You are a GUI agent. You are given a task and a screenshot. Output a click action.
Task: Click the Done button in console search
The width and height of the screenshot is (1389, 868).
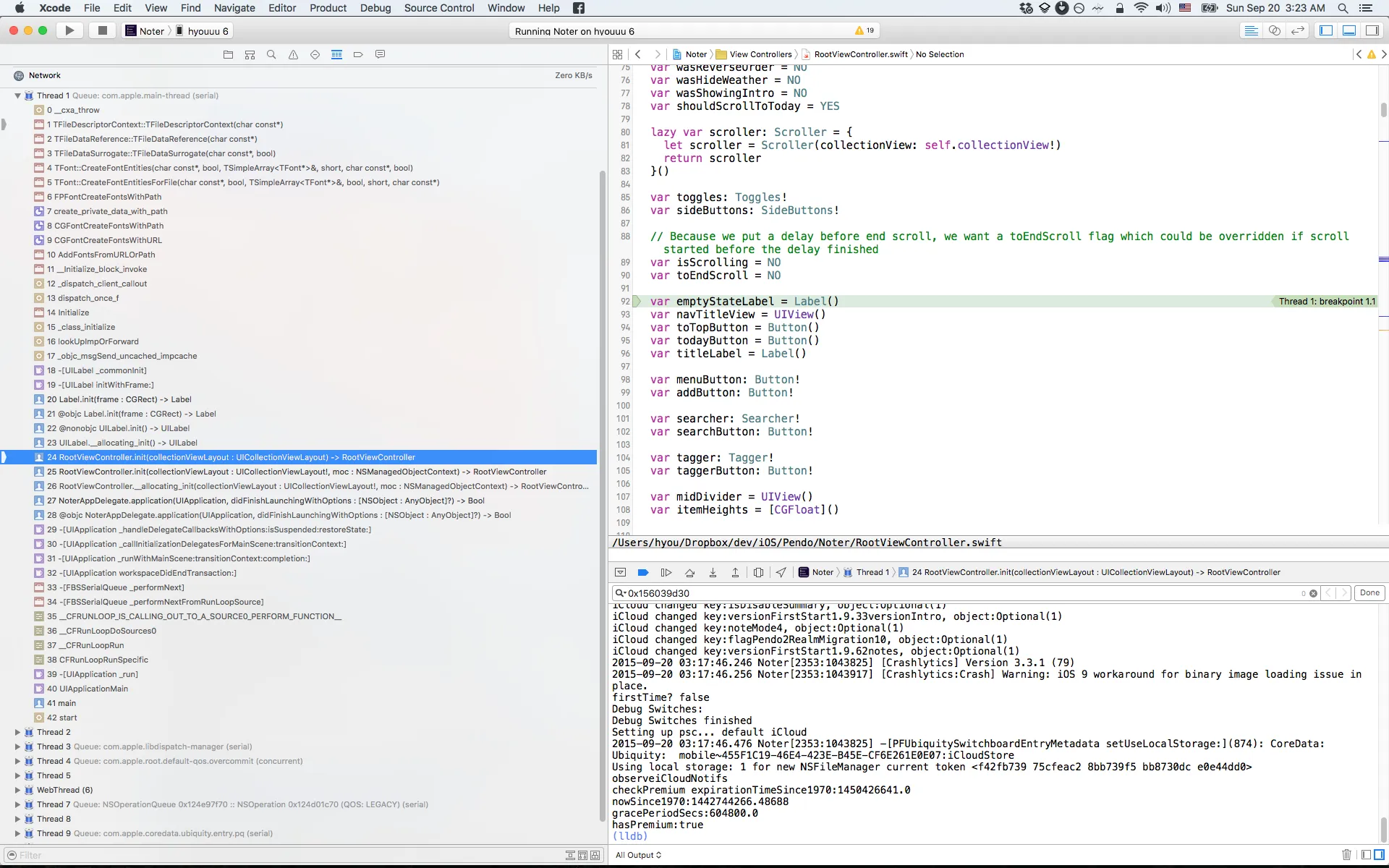(1369, 592)
